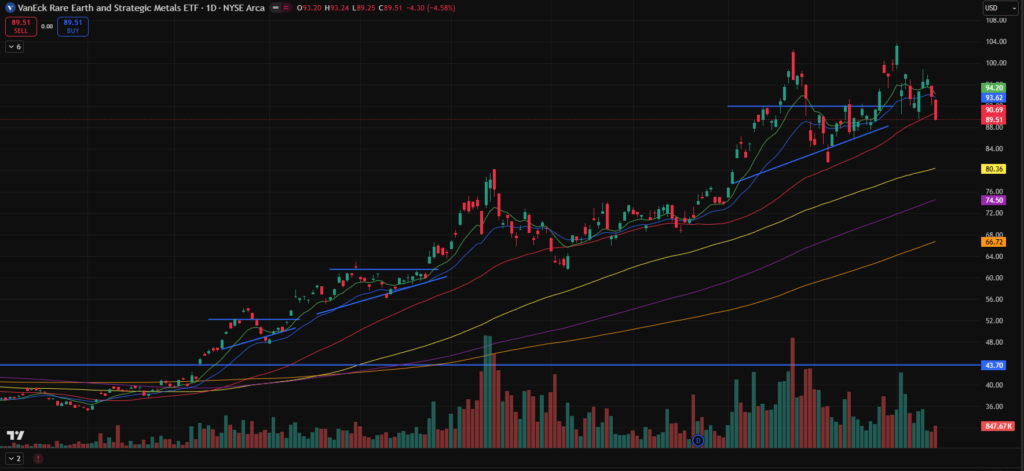Click the blue event marker above the time axis
1024x471 pixels.
pos(698,440)
